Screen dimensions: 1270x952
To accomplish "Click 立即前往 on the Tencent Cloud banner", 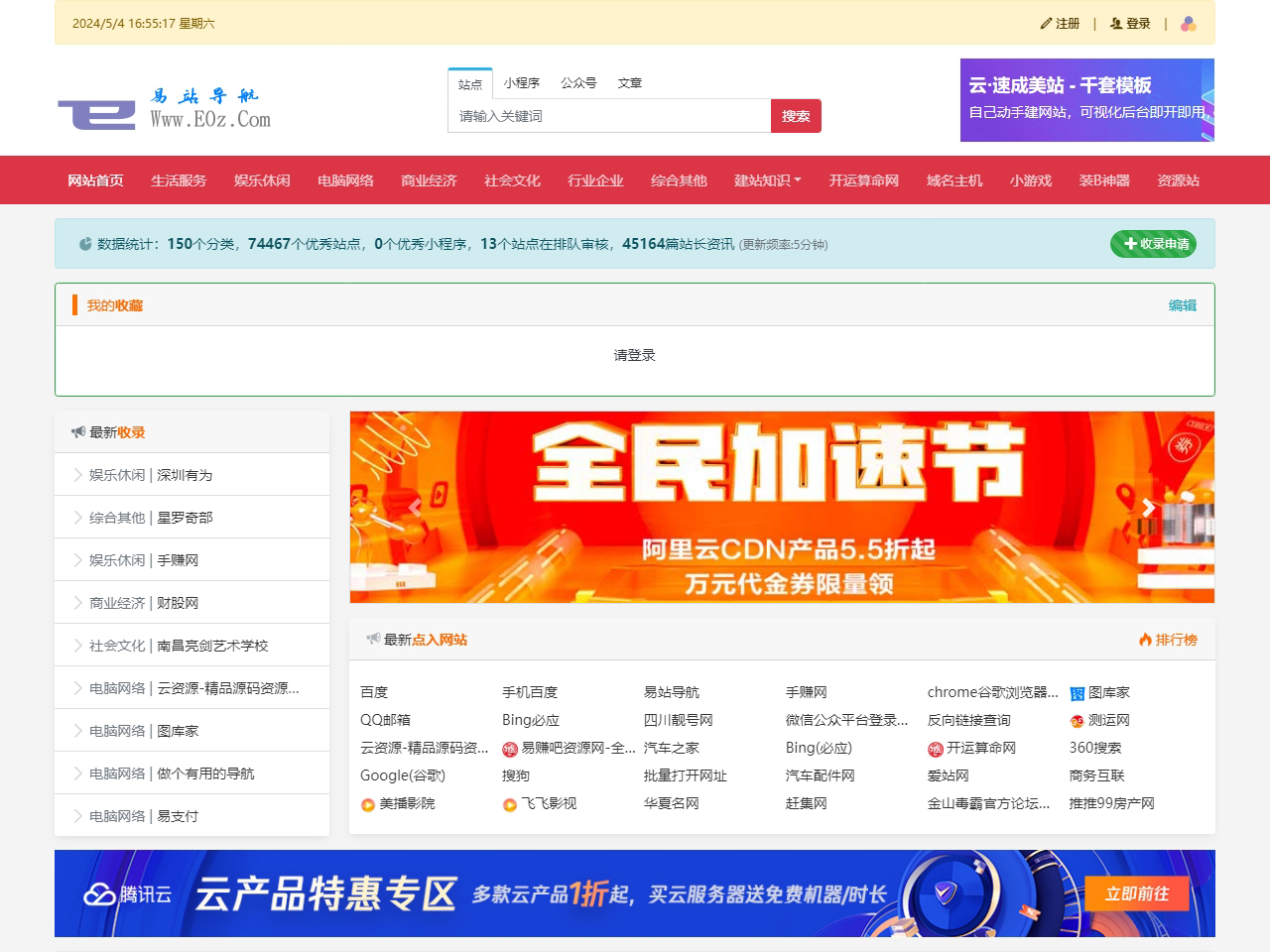I will 1136,893.
